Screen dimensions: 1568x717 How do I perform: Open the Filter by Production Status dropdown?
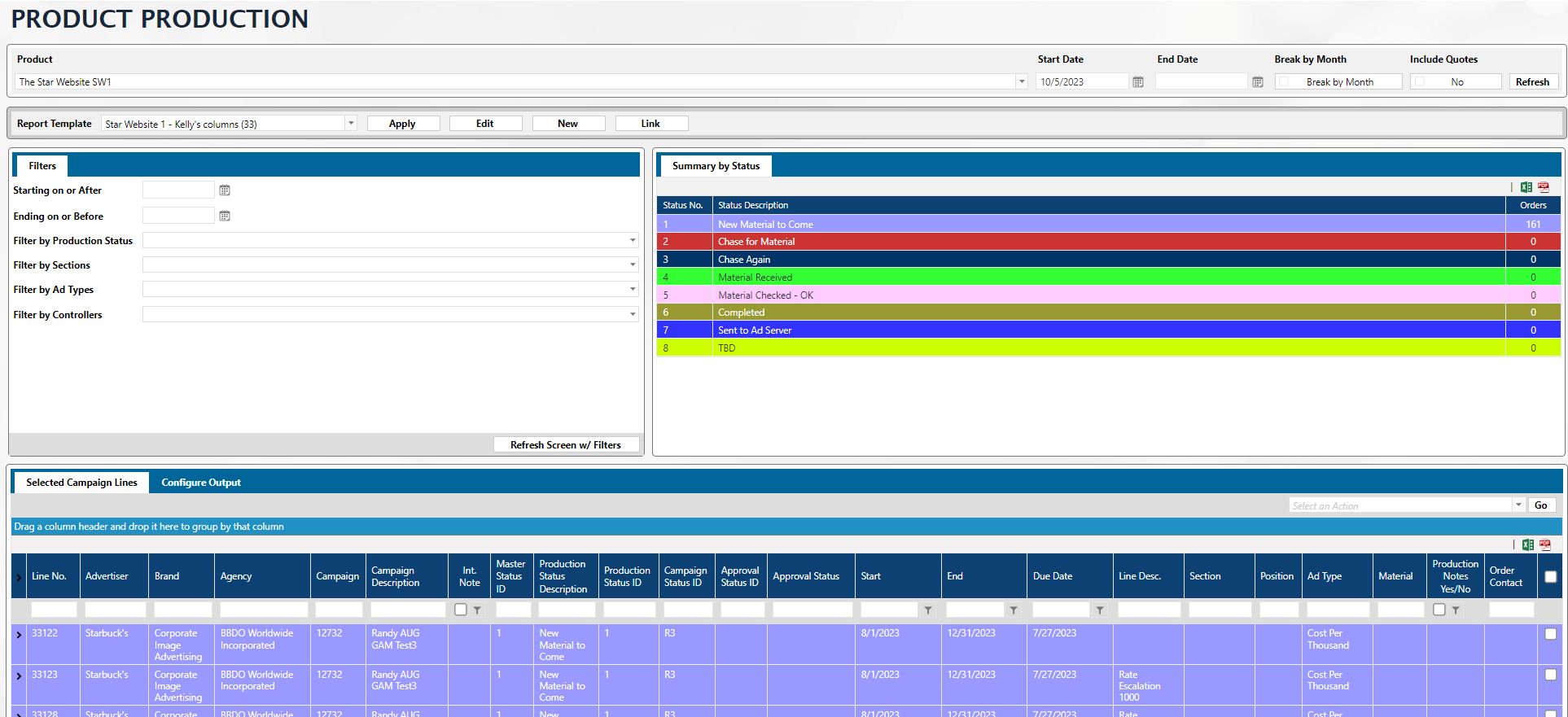pos(633,241)
